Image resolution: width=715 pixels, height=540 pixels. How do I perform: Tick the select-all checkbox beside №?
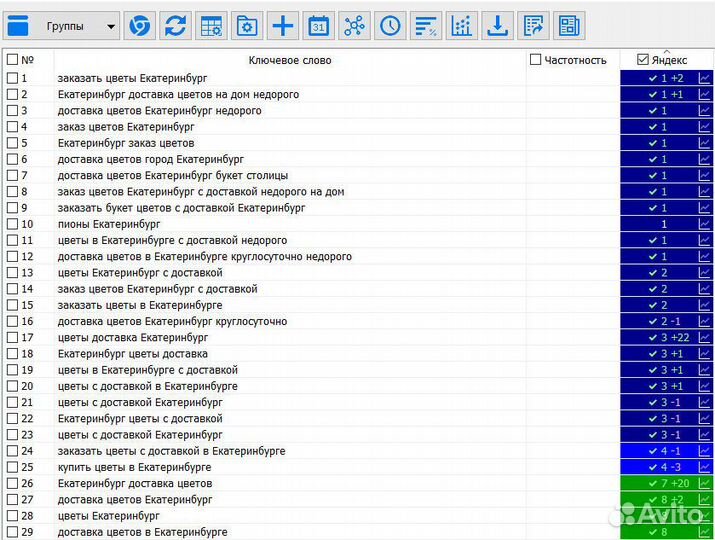(12, 60)
